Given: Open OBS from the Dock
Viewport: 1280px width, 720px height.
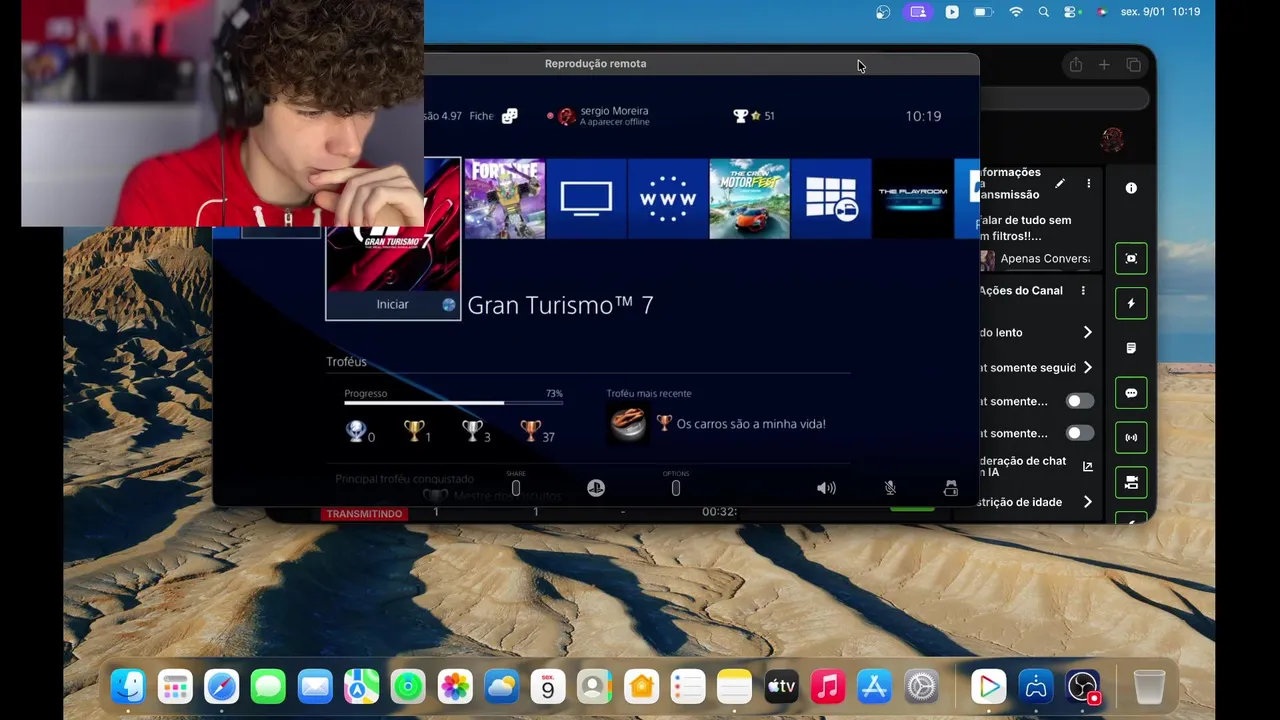Looking at the screenshot, I should pos(1082,687).
